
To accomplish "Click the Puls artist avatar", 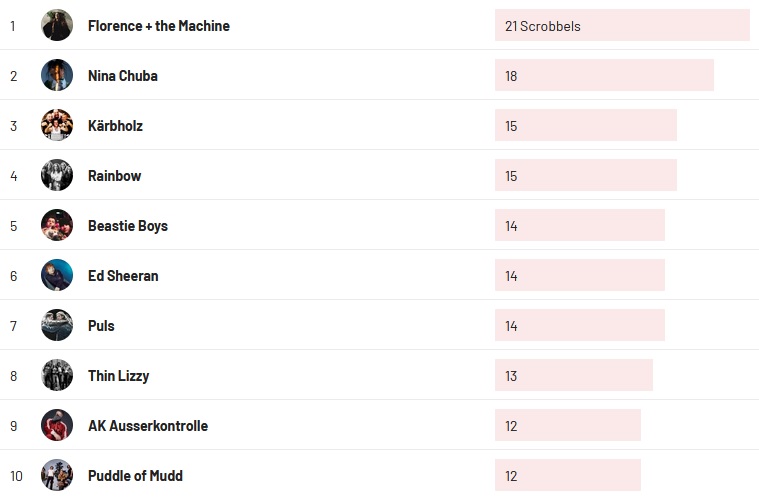I will click(57, 325).
